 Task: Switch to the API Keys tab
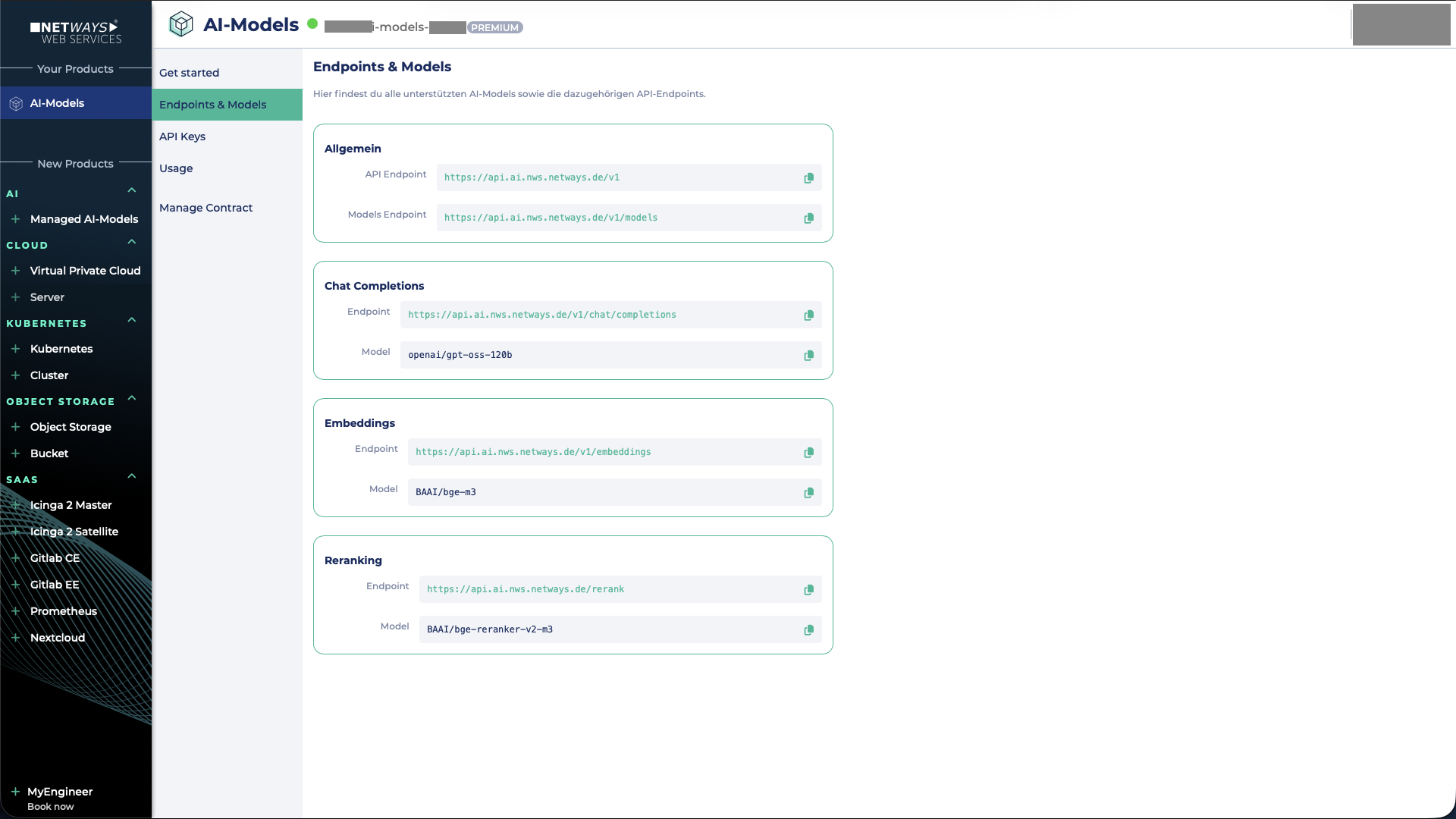[x=182, y=136]
